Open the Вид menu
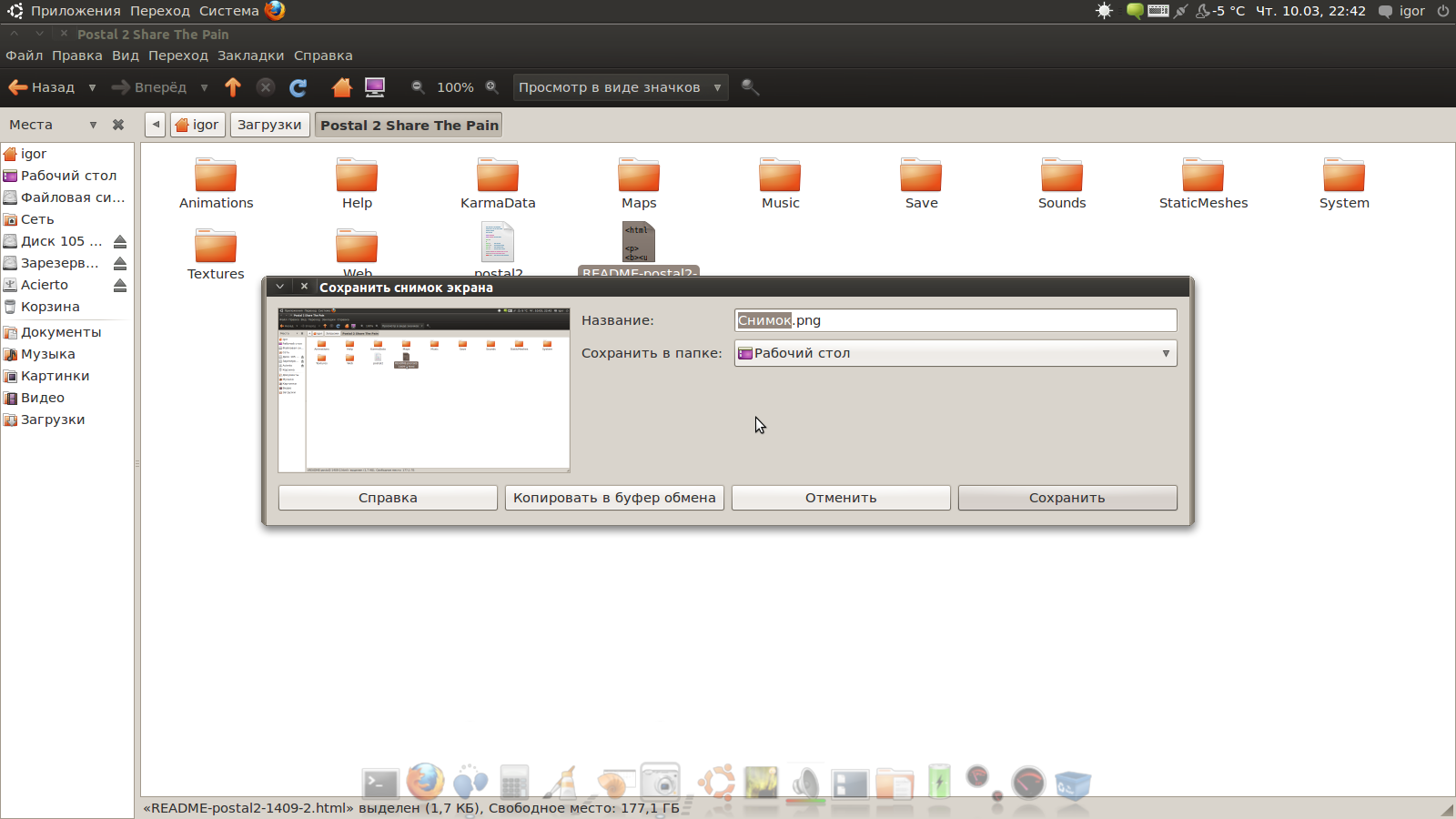 coord(126,56)
